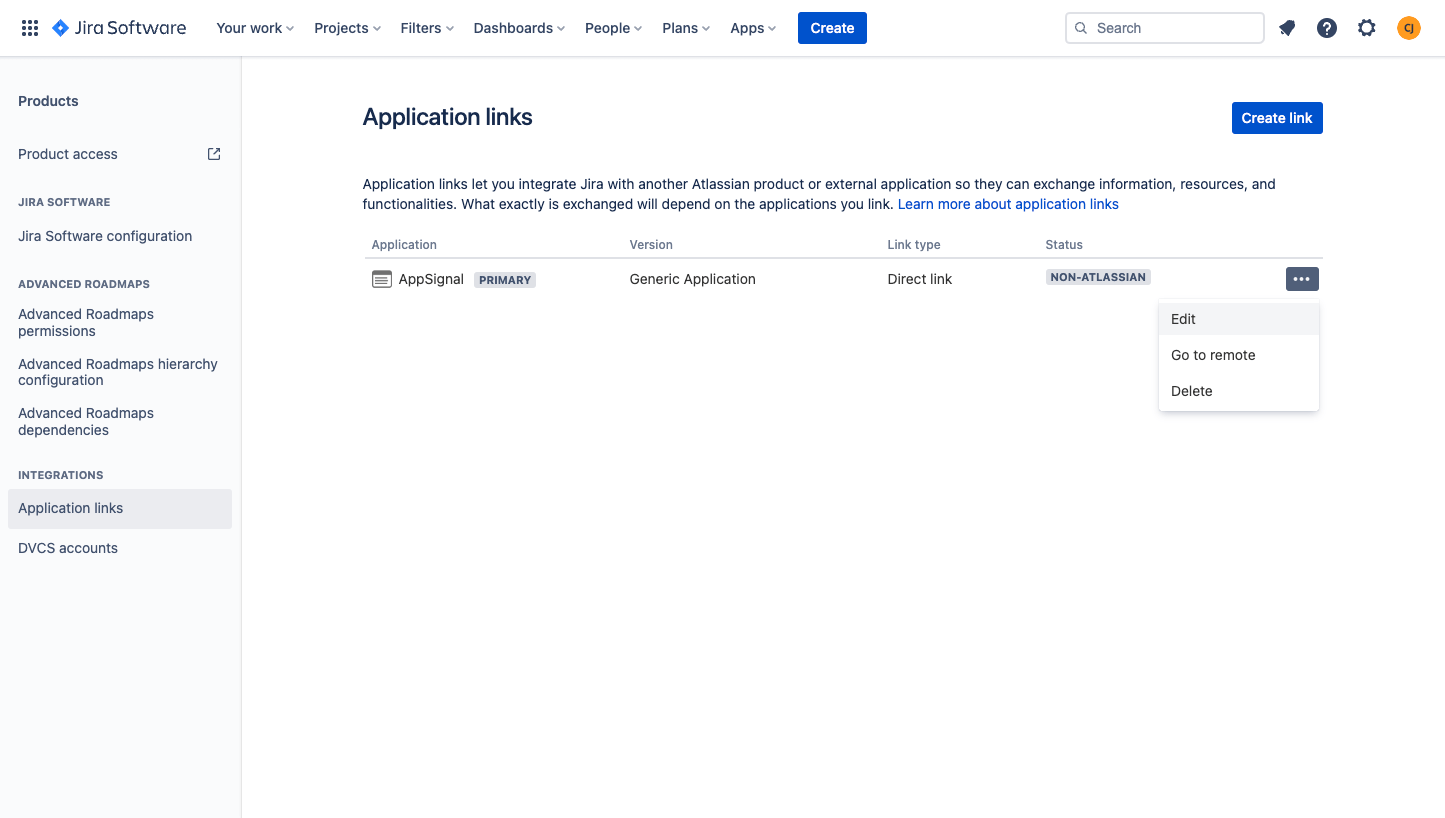Open the notifications bell icon
1445x818 pixels.
click(x=1287, y=28)
